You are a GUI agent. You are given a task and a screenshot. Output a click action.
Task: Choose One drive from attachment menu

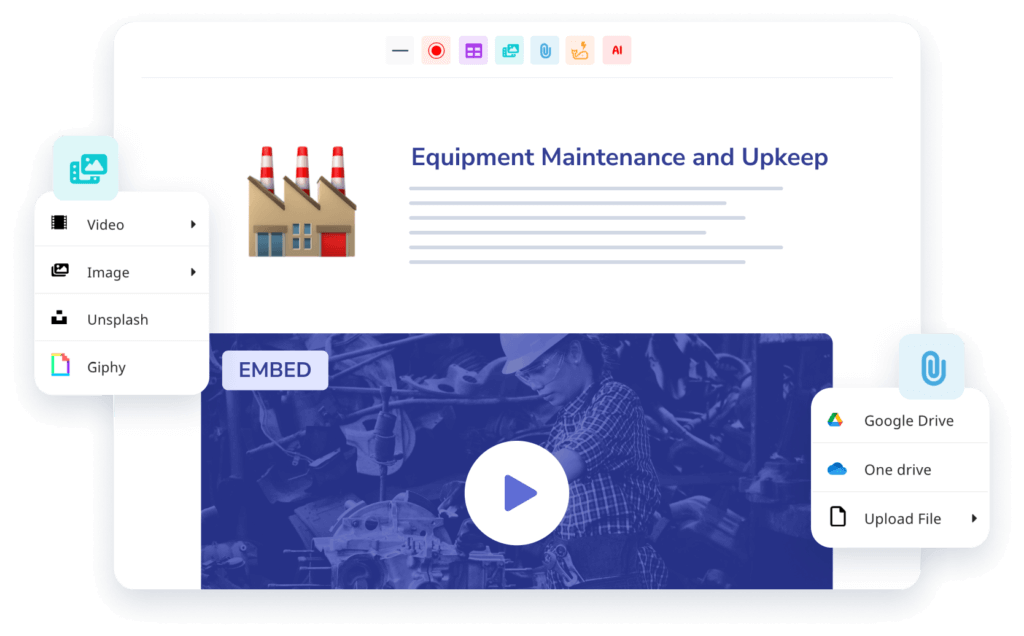point(897,470)
